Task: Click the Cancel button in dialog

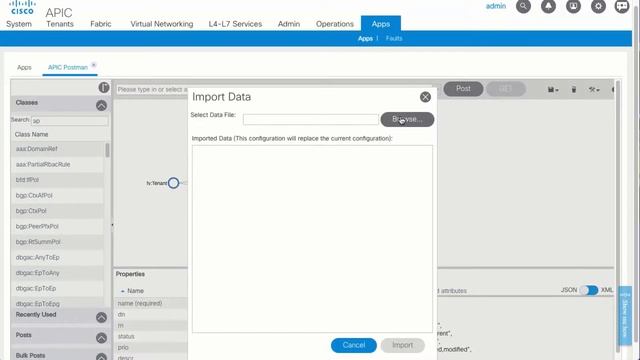Action: [353, 345]
